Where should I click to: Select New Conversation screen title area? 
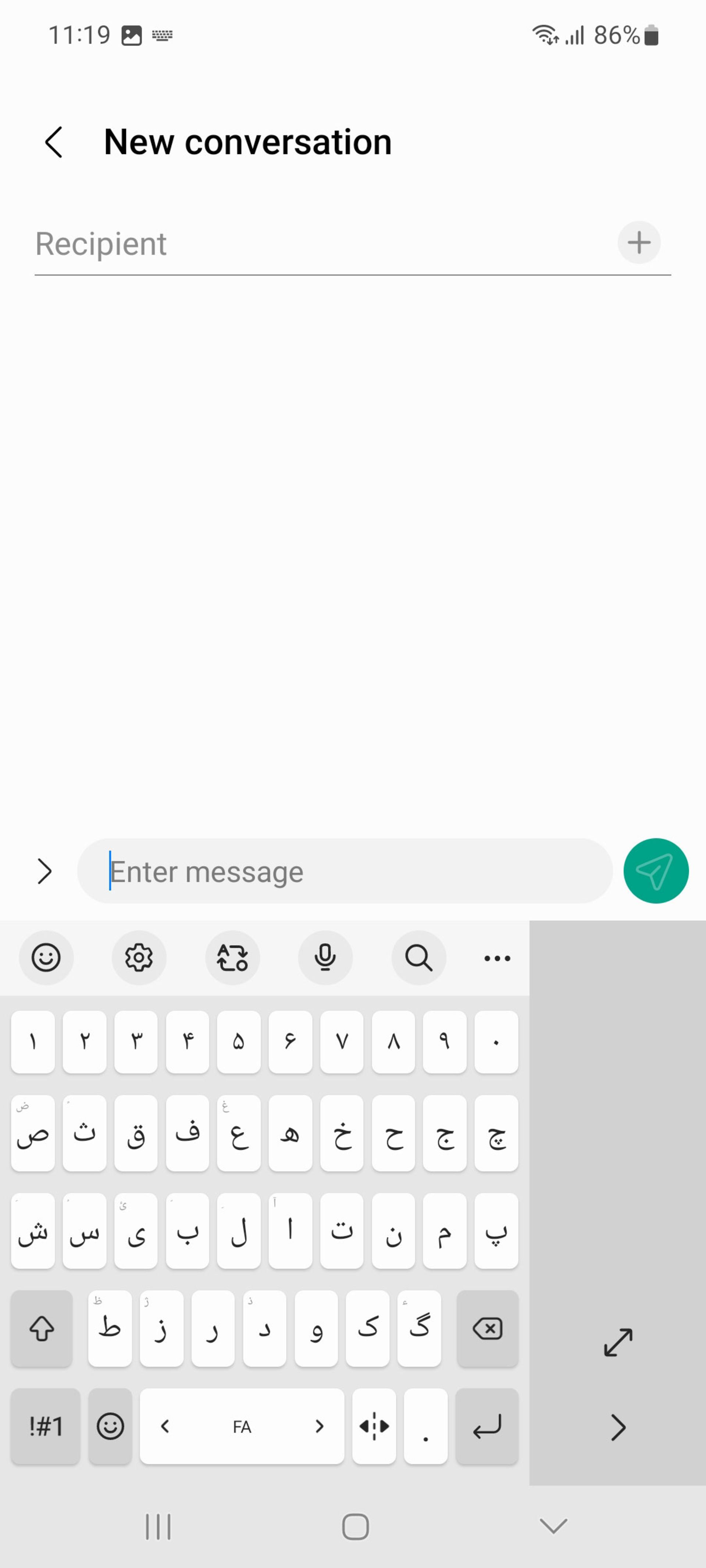247,142
